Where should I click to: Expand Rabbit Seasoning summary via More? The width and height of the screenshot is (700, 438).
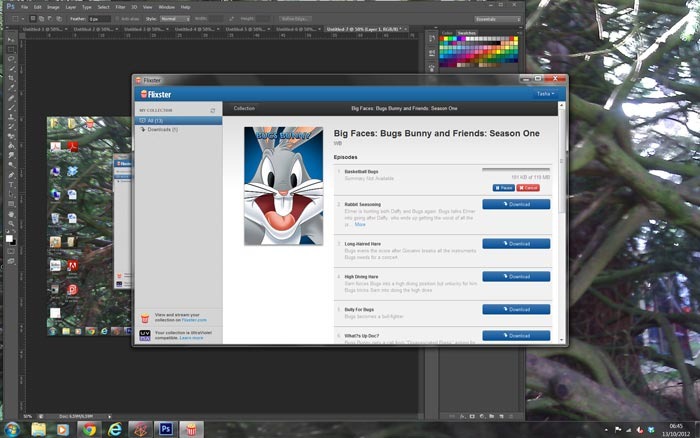click(360, 225)
